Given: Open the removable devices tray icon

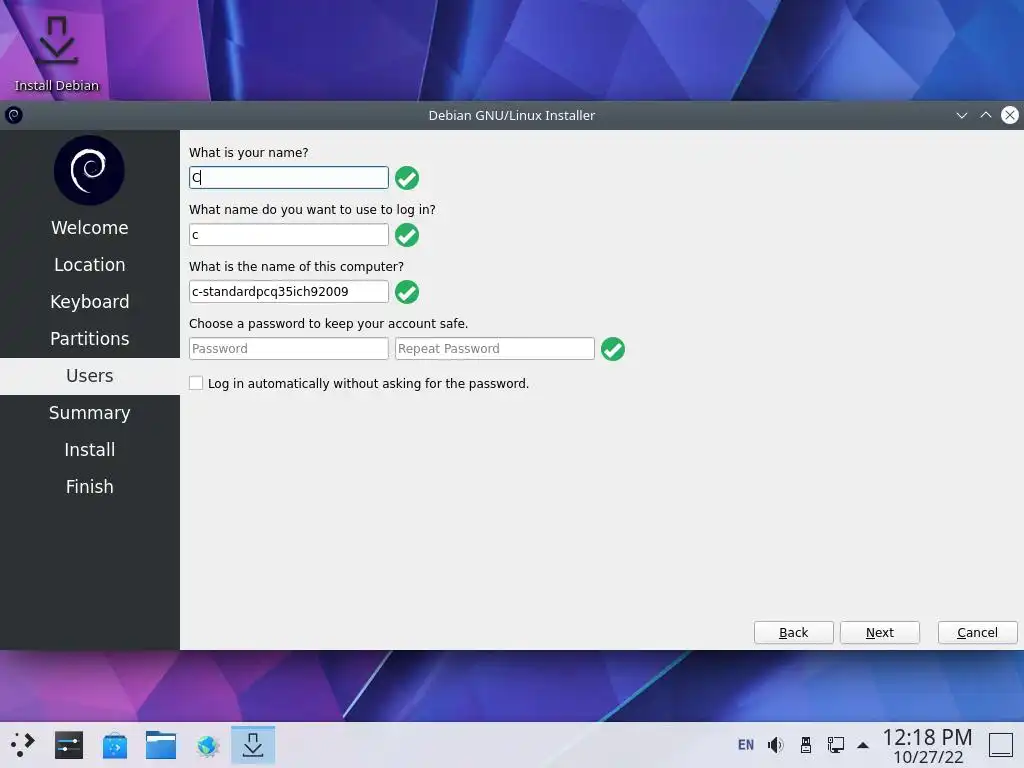Looking at the screenshot, I should [806, 744].
